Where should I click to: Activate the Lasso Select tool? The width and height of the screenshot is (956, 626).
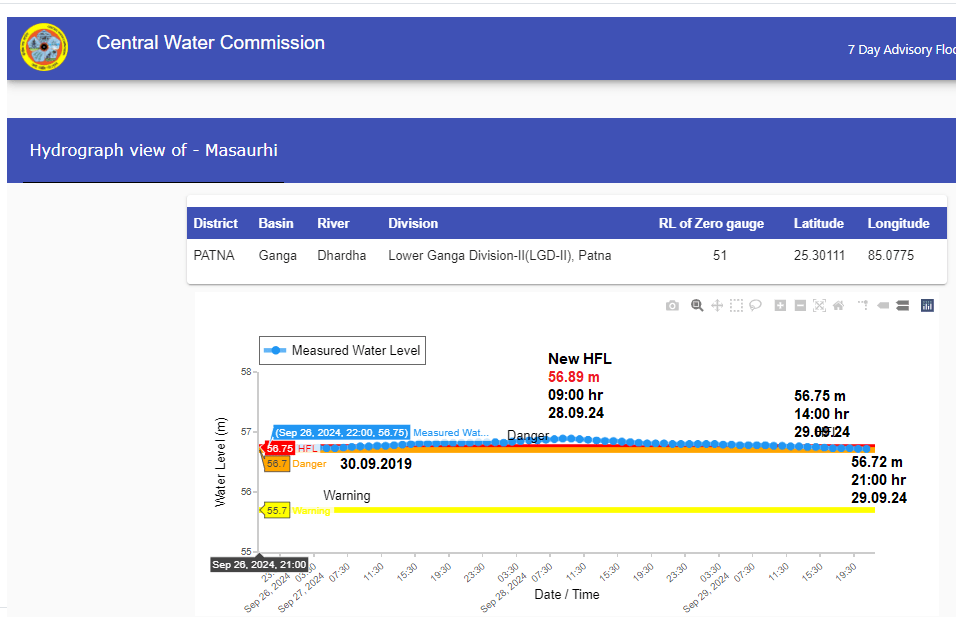point(756,305)
